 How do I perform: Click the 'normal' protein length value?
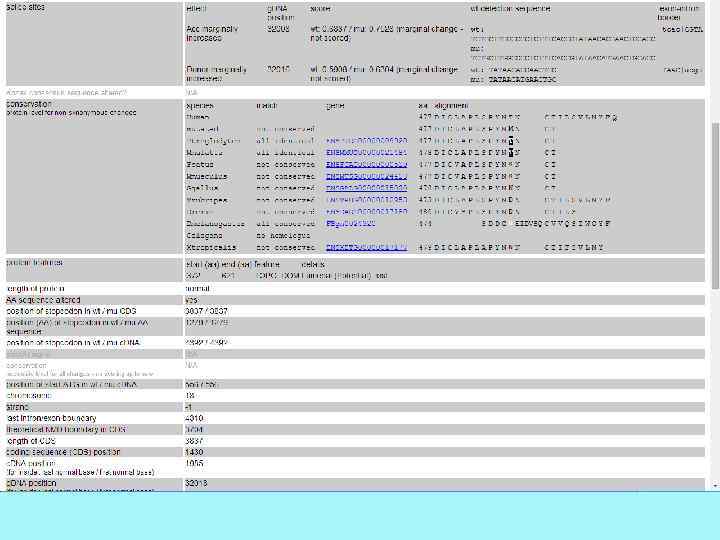coord(198,289)
